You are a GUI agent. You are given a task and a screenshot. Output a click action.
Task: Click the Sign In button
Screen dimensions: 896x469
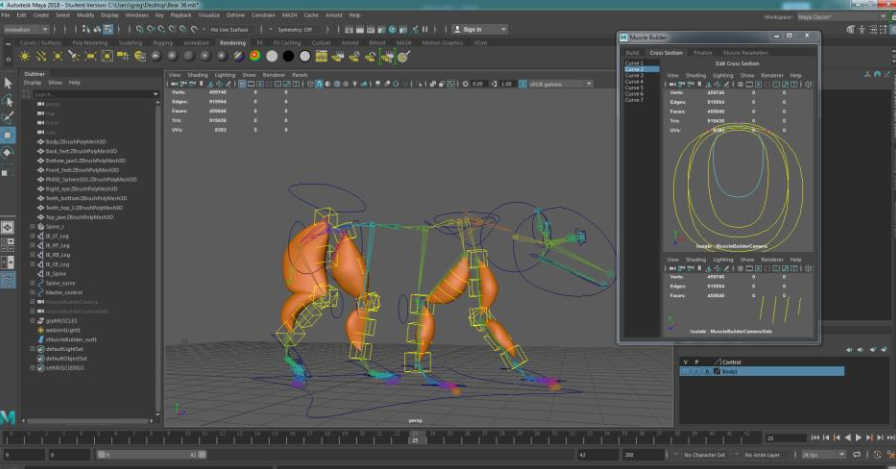point(479,29)
